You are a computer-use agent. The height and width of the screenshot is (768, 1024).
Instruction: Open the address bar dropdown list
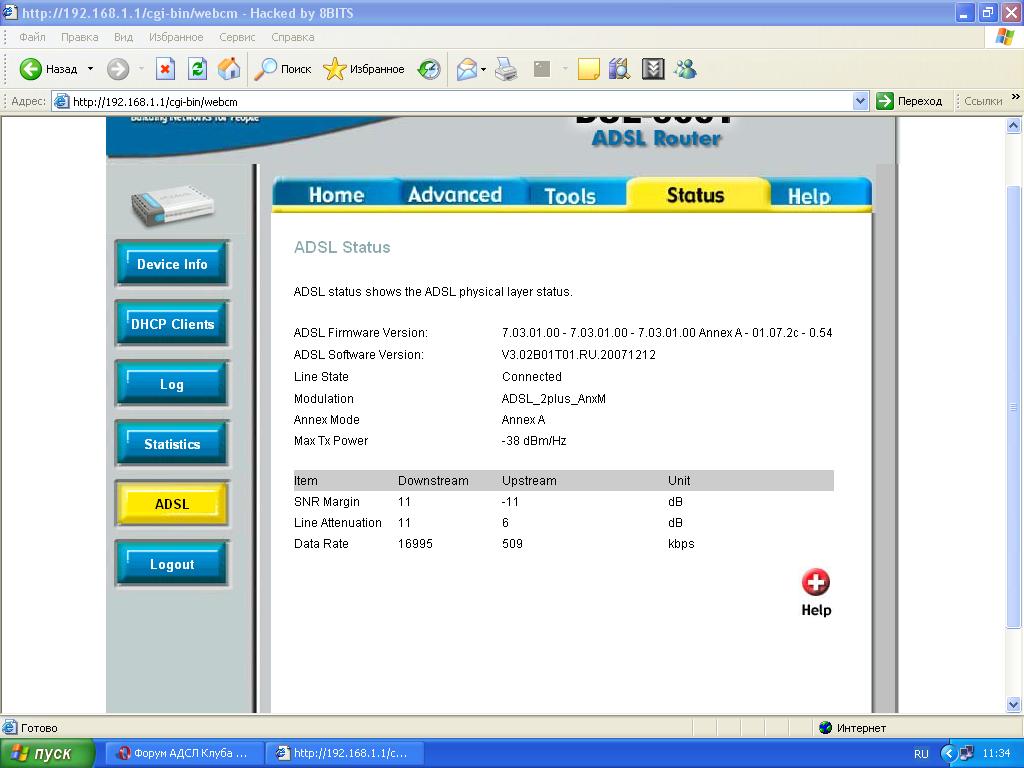[860, 101]
